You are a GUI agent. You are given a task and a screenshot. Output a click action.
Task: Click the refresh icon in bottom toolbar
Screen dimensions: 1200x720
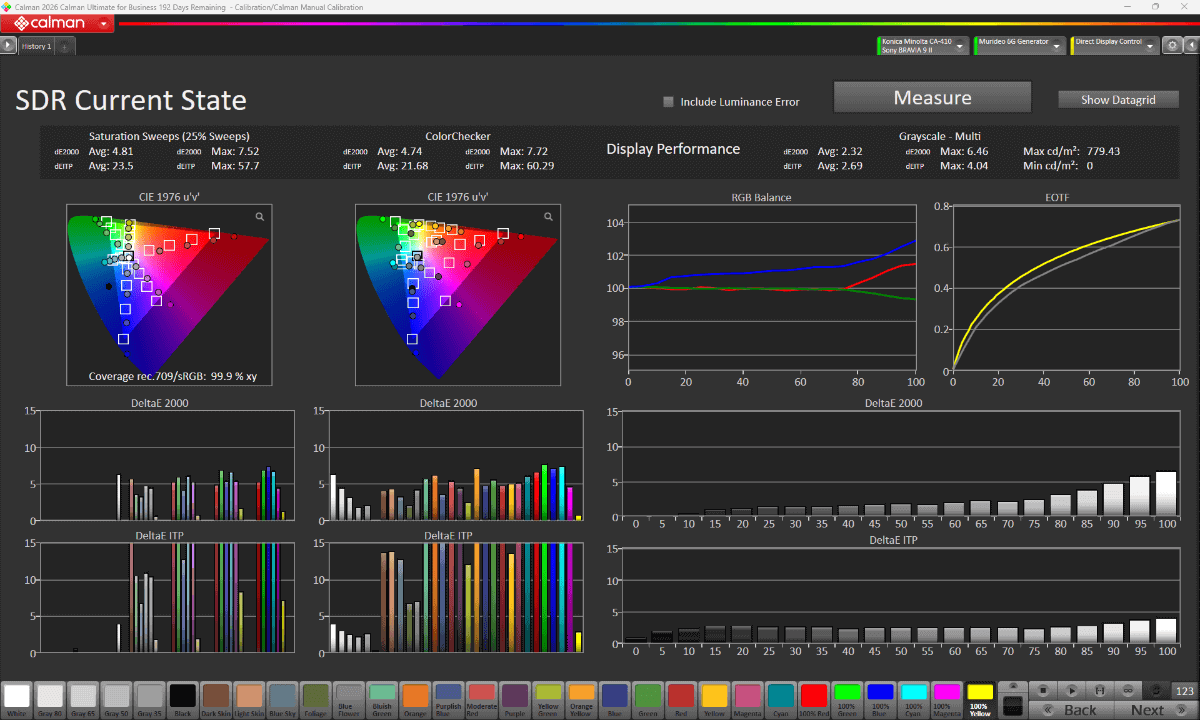coord(1157,690)
